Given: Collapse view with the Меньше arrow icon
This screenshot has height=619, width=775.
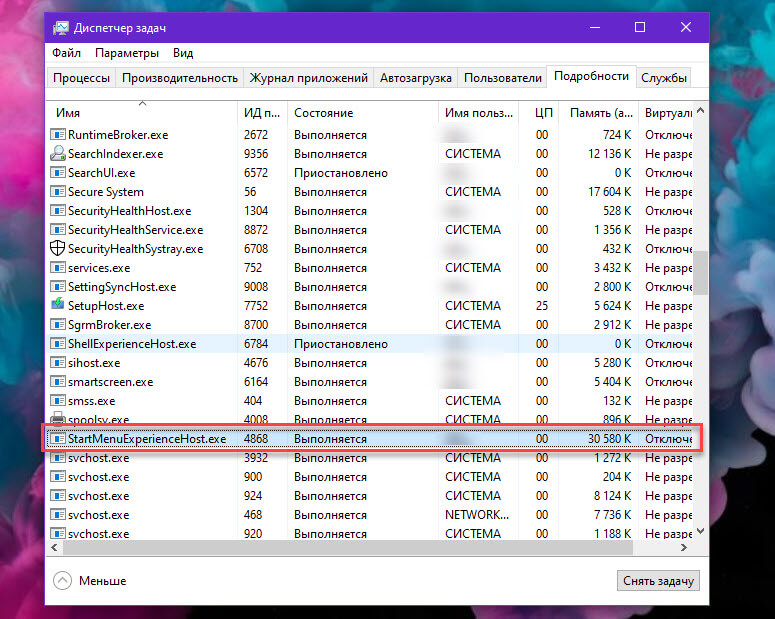Looking at the screenshot, I should pyautogui.click(x=62, y=580).
